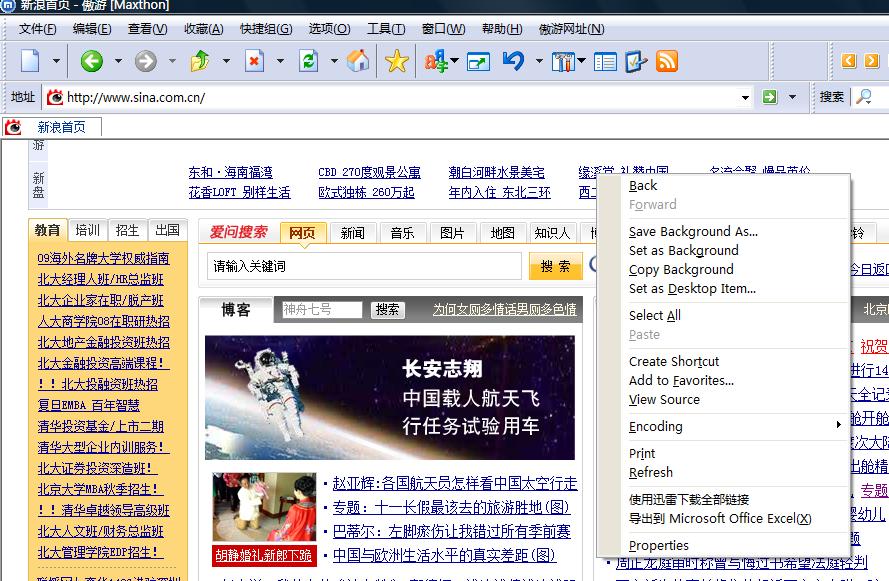Open the 收藏(A) menu
Screen dimensions: 889x581
204,28
